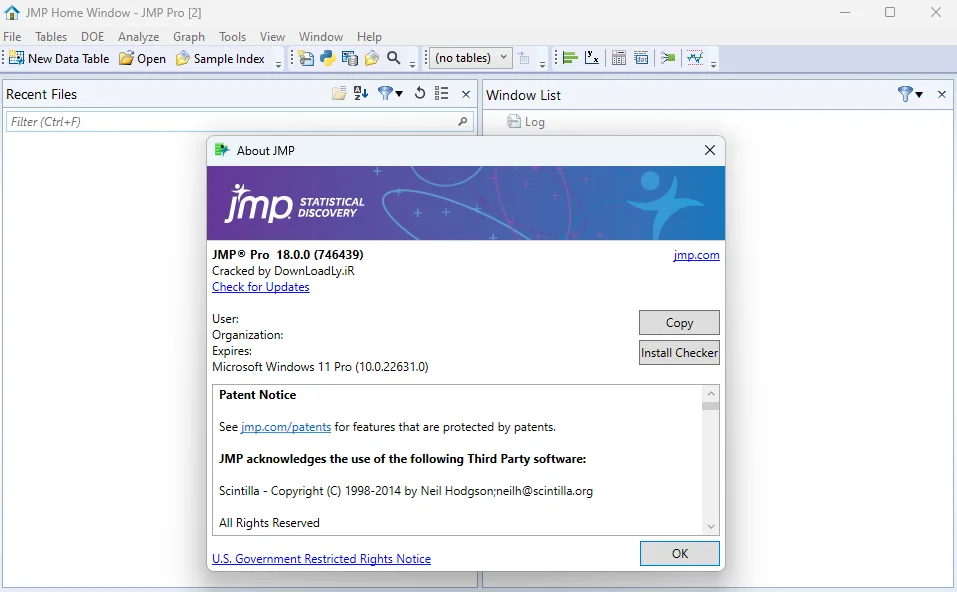
Task: Expand the overflow arrow after the magnifier icon
Action: coord(412,63)
